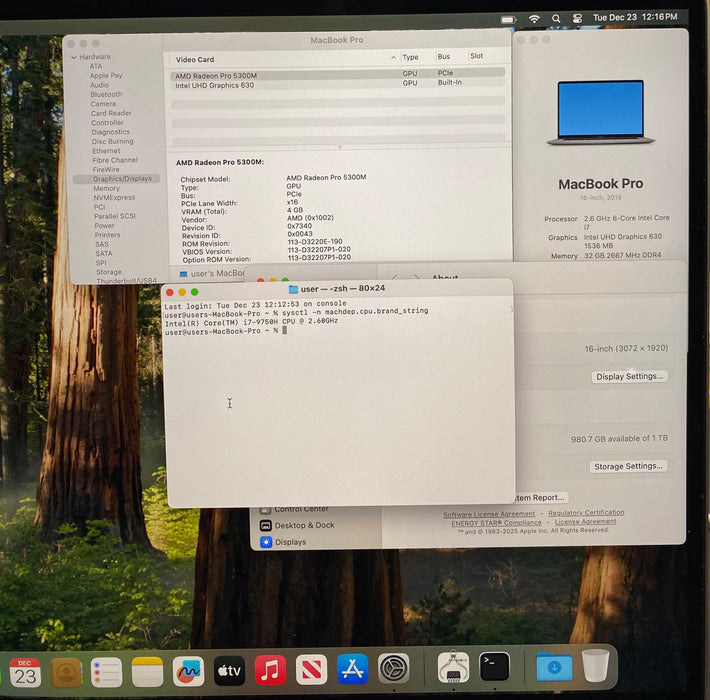
Task: Open the Regulatory Certification link
Action: click(x=586, y=513)
